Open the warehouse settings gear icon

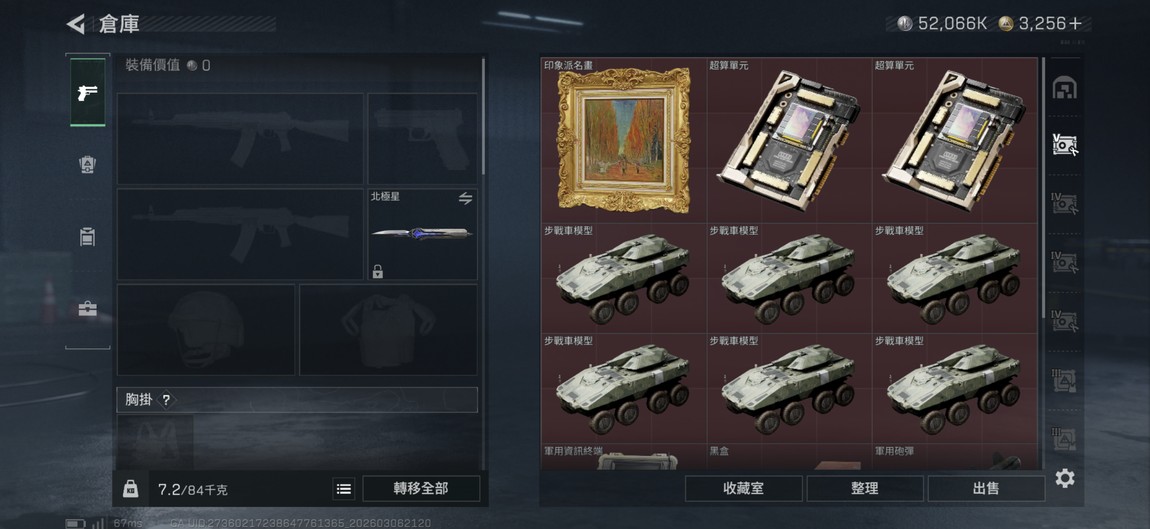(x=1065, y=479)
